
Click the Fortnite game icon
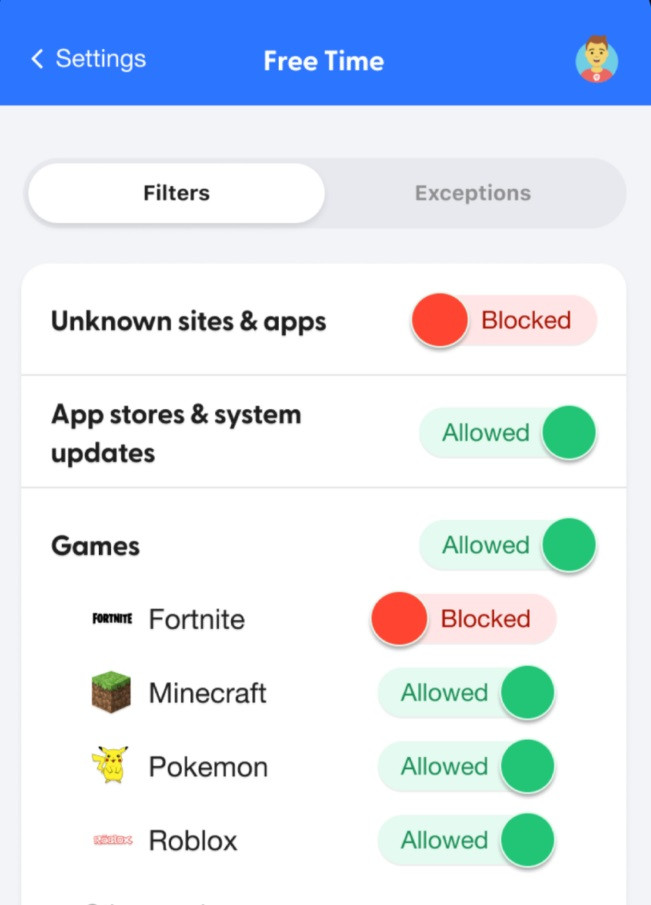click(x=112, y=619)
